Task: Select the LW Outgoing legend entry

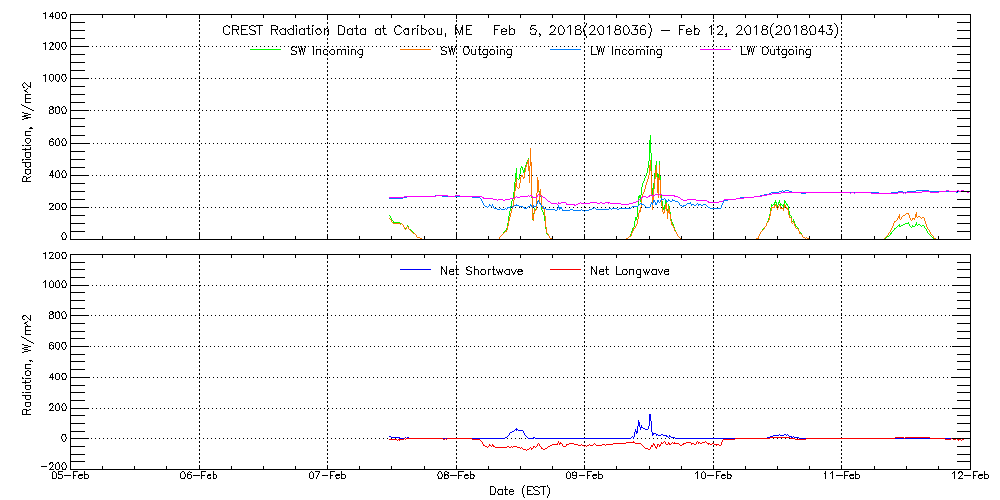Action: [775, 52]
